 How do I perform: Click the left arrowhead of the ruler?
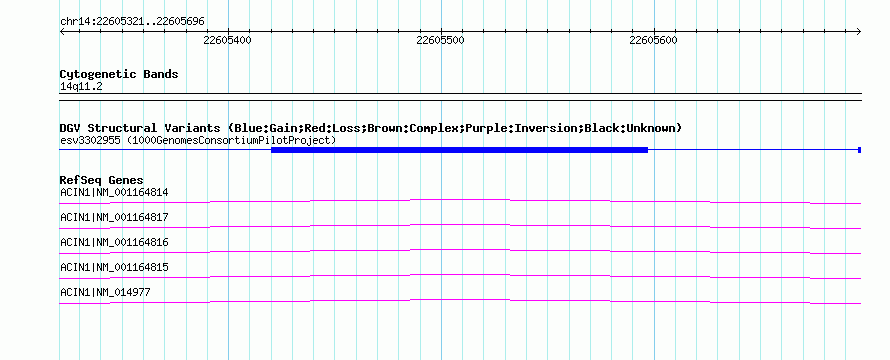62,32
